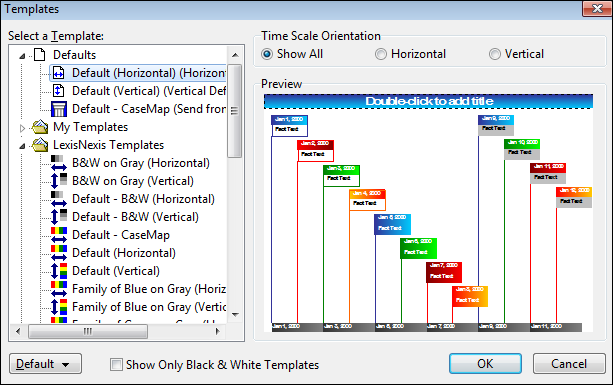Select the My Templates folder label
This screenshot has height=385, width=613.
tap(91, 127)
